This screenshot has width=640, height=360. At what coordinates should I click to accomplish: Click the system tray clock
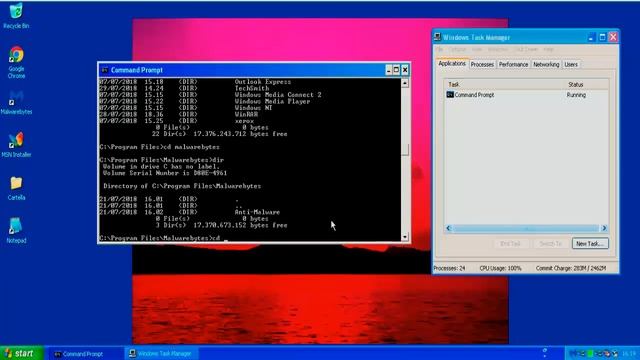629,353
